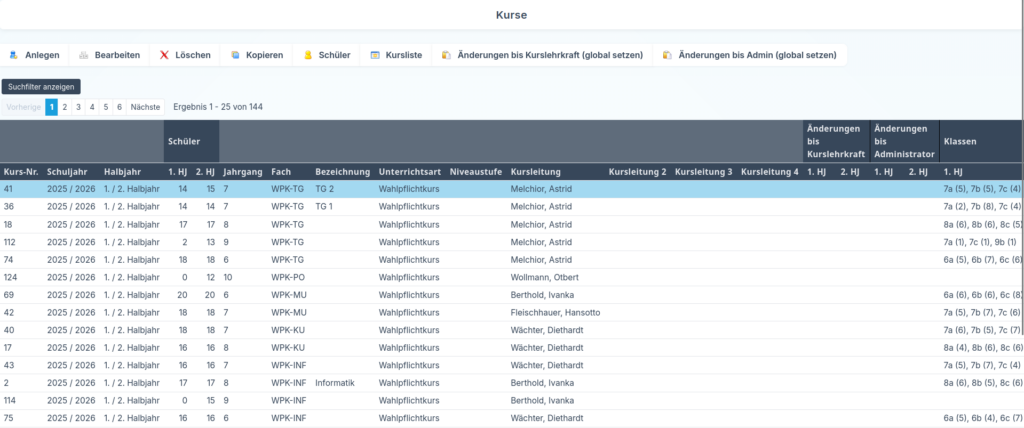
Task: Sort by Jahrgang column header
Action: pyautogui.click(x=243, y=172)
